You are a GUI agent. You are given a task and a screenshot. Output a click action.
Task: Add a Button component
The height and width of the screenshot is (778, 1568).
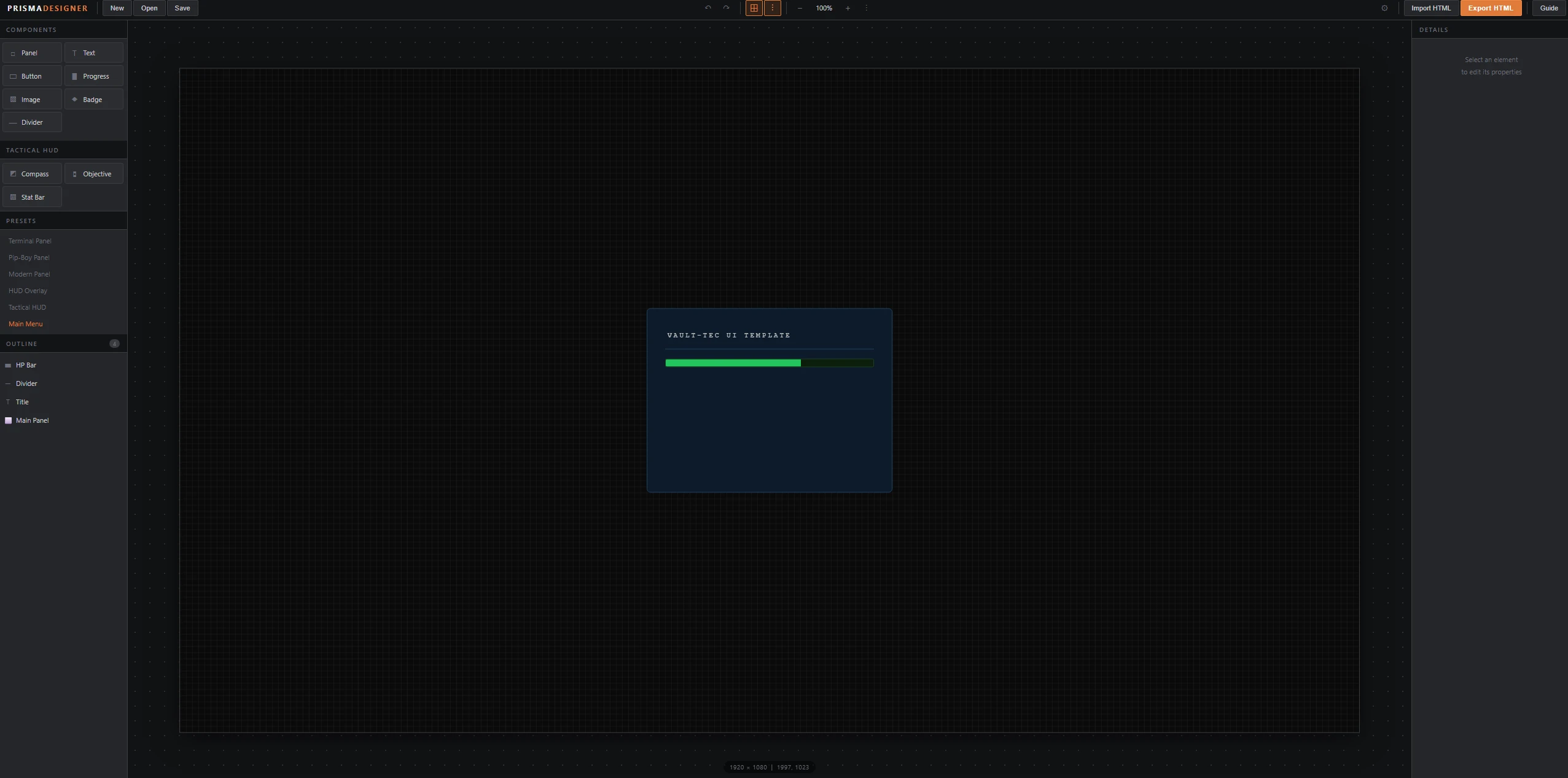click(32, 76)
